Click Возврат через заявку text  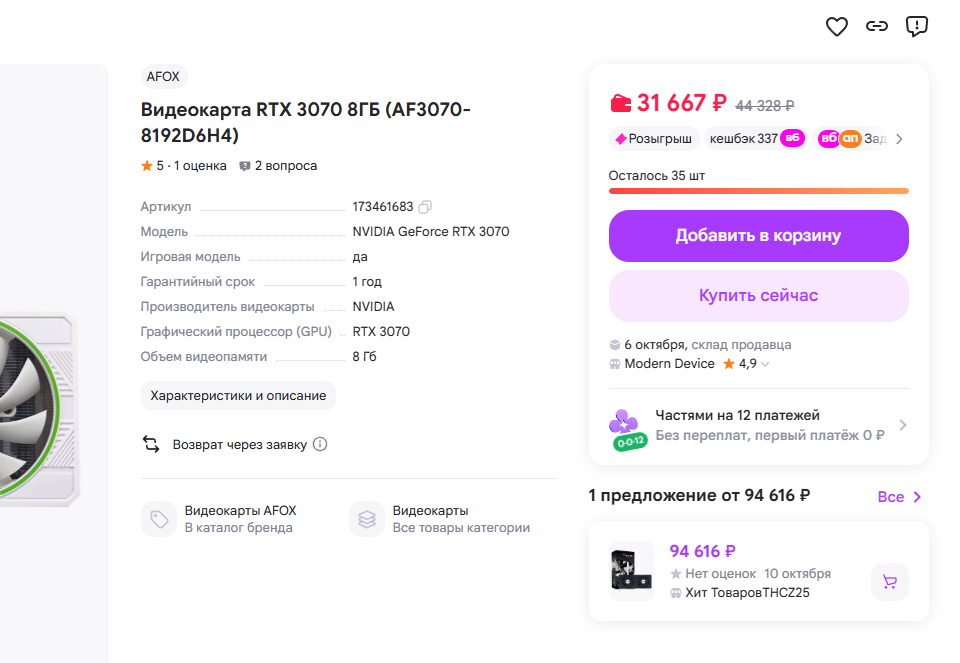(239, 444)
